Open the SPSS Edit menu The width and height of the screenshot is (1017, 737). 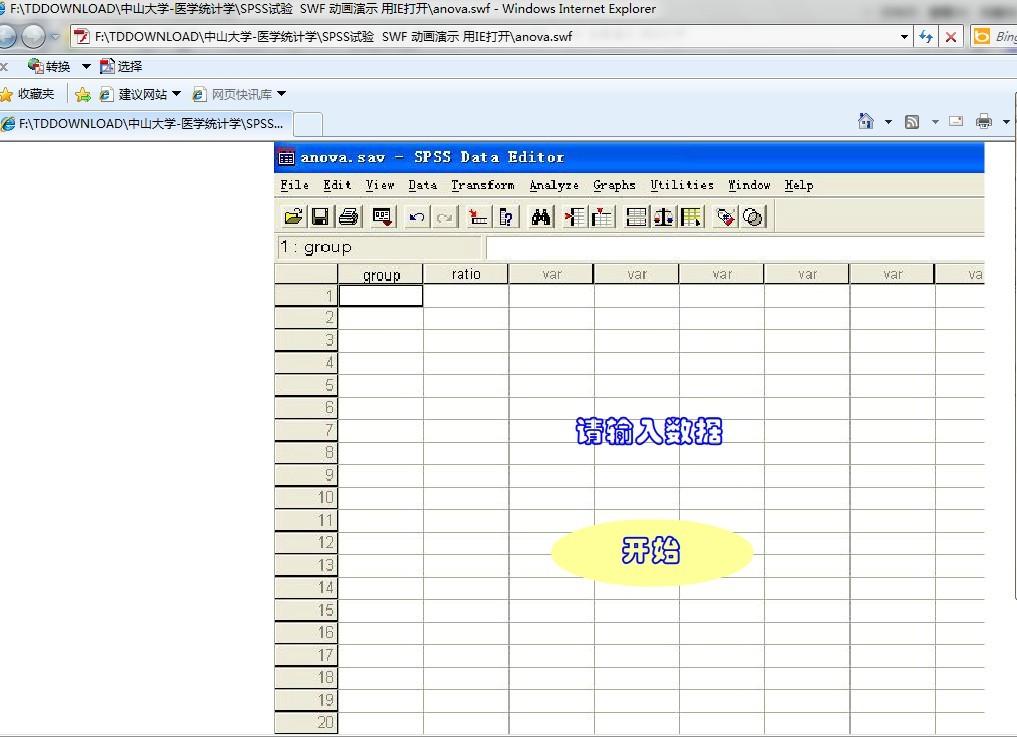(337, 185)
